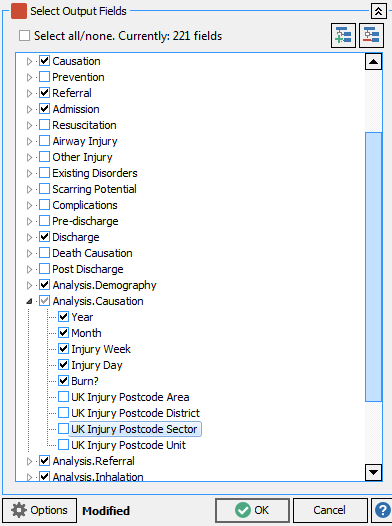Check the Resuscitation checkbox
Screen dimensions: 392x526
click(x=45, y=125)
